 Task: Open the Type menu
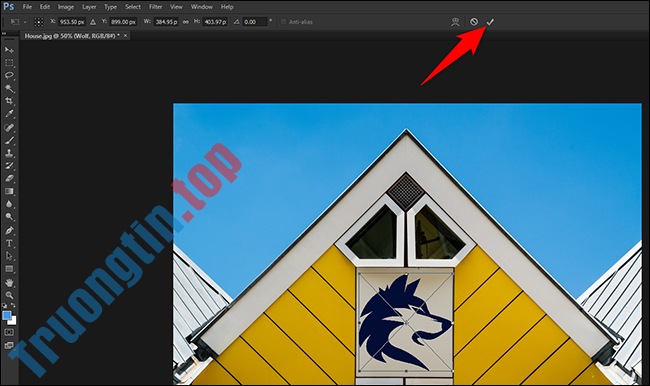tap(110, 7)
